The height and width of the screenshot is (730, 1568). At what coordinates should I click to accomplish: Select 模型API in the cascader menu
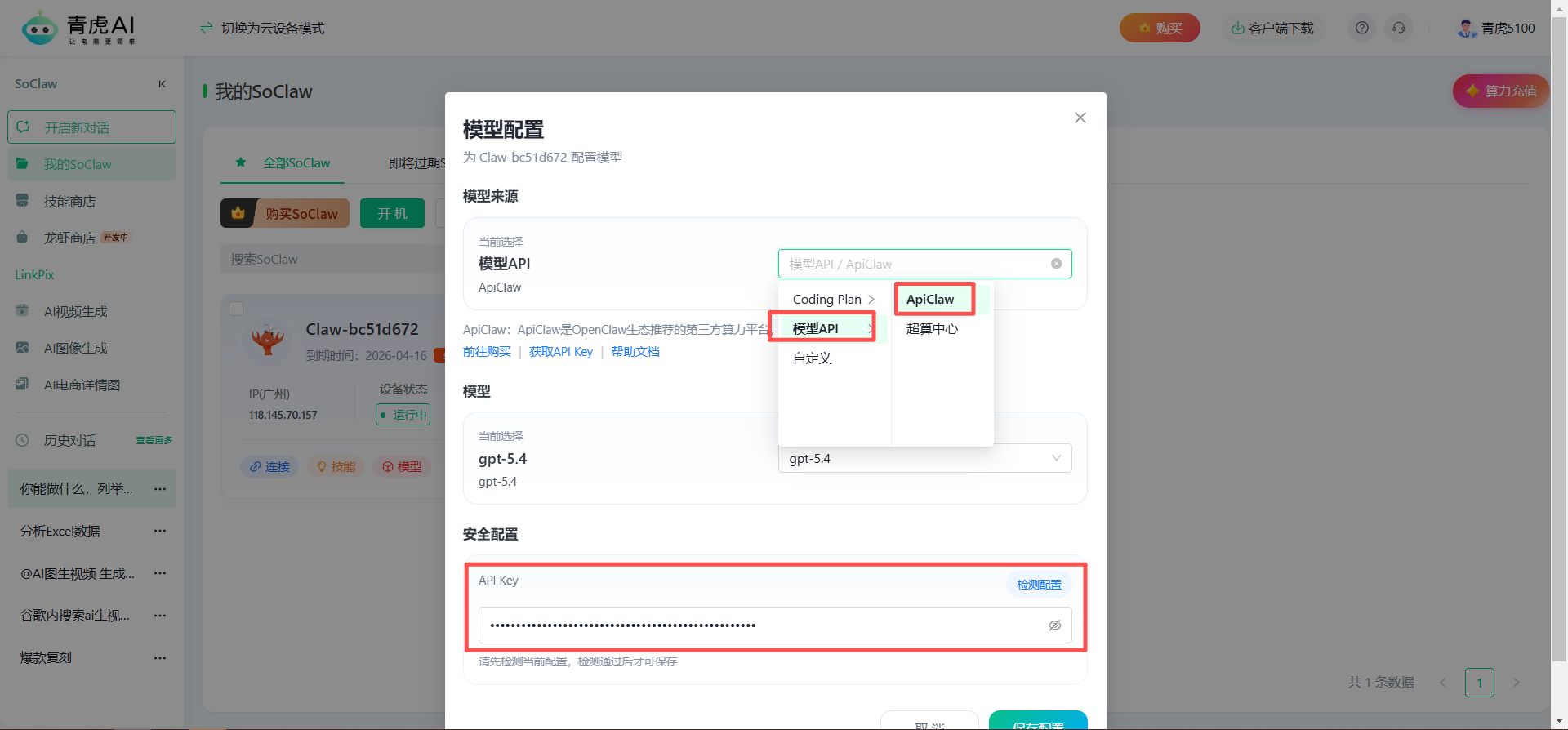(x=834, y=328)
